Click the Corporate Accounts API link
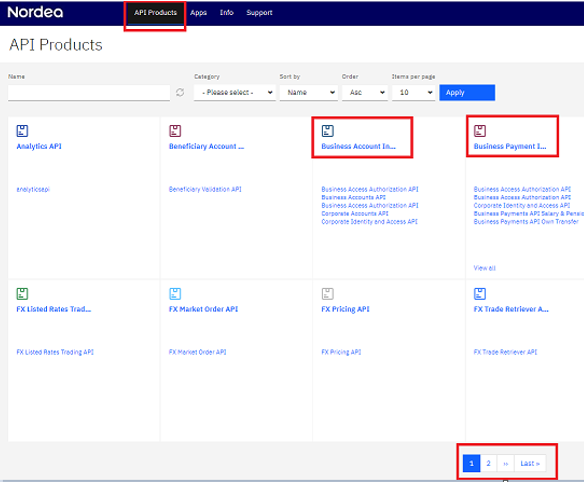Image resolution: width=584 pixels, height=482 pixels. pos(355,213)
